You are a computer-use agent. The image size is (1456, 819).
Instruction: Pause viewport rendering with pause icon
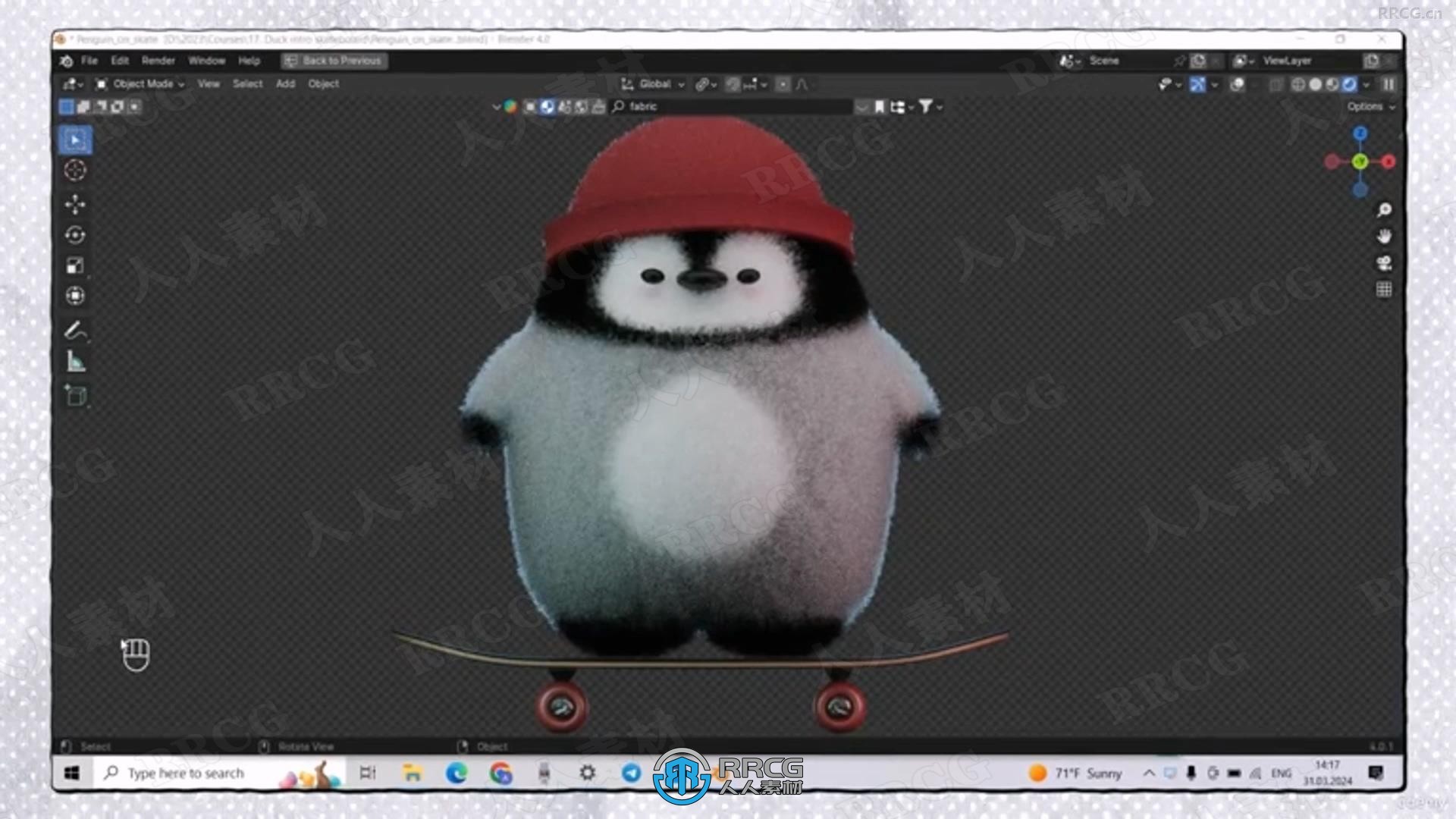pos(1389,84)
